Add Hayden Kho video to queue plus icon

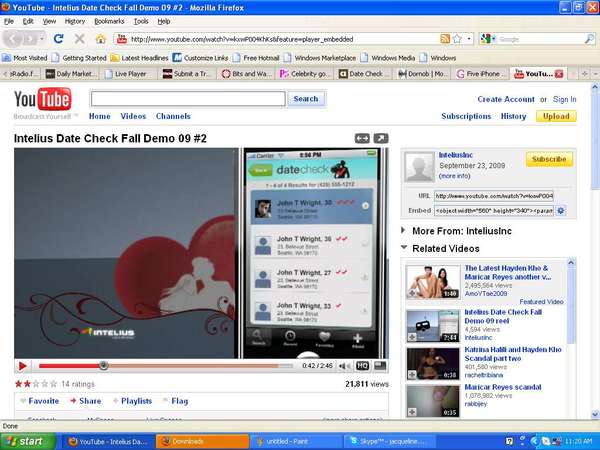tap(412, 293)
